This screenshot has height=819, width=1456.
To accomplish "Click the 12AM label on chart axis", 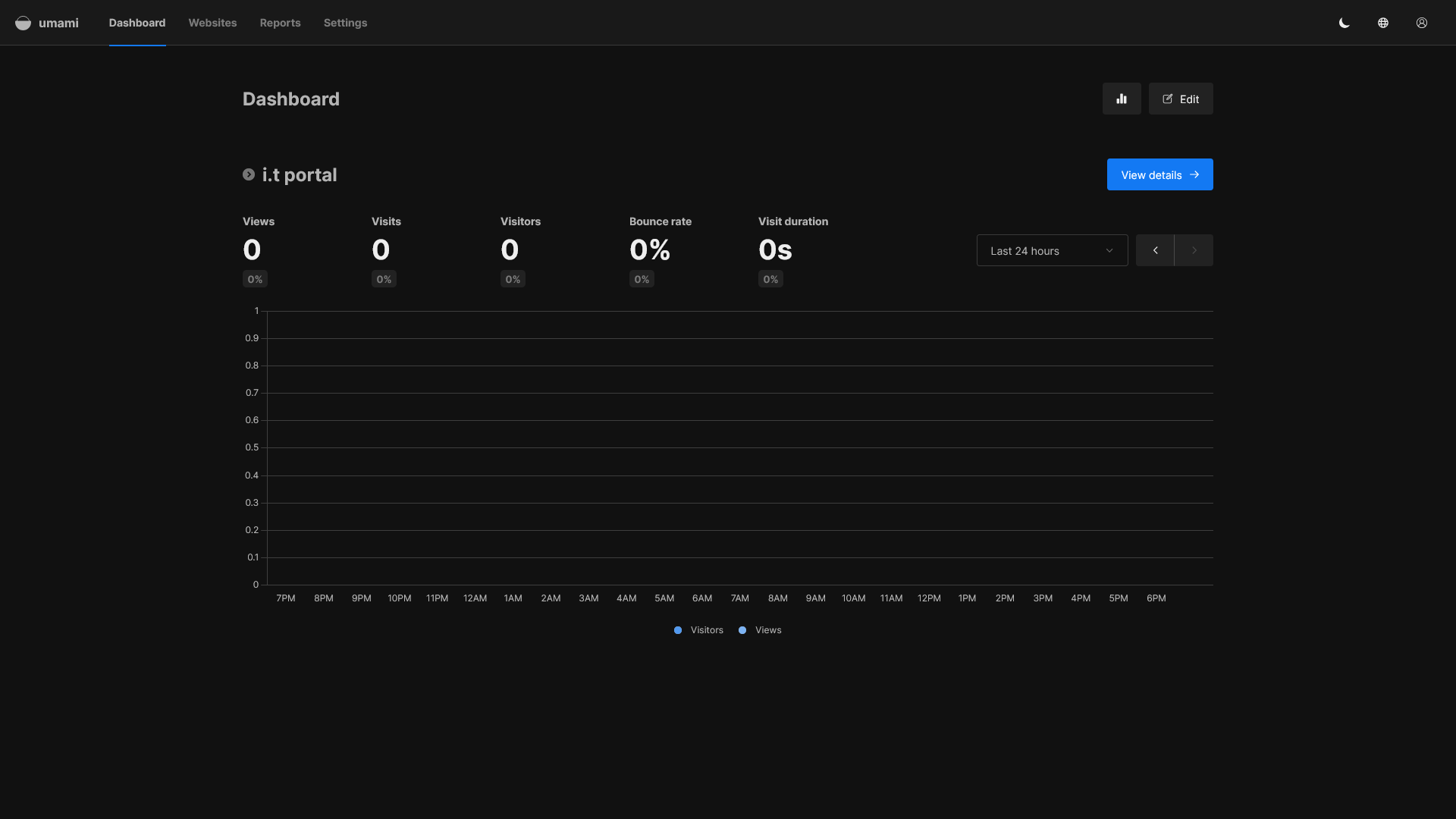I will coord(475,598).
